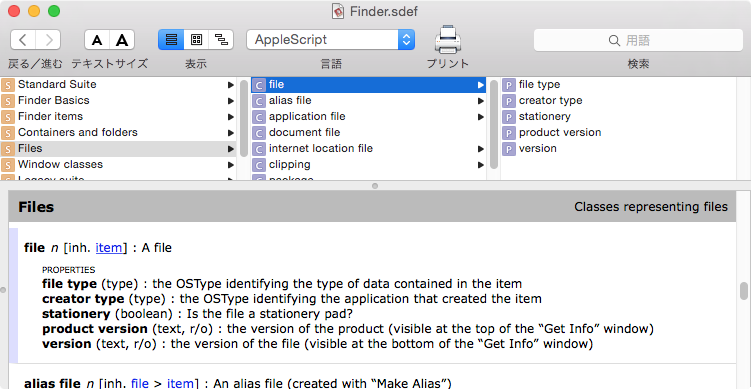Click the S icon beside Files

tap(8, 149)
